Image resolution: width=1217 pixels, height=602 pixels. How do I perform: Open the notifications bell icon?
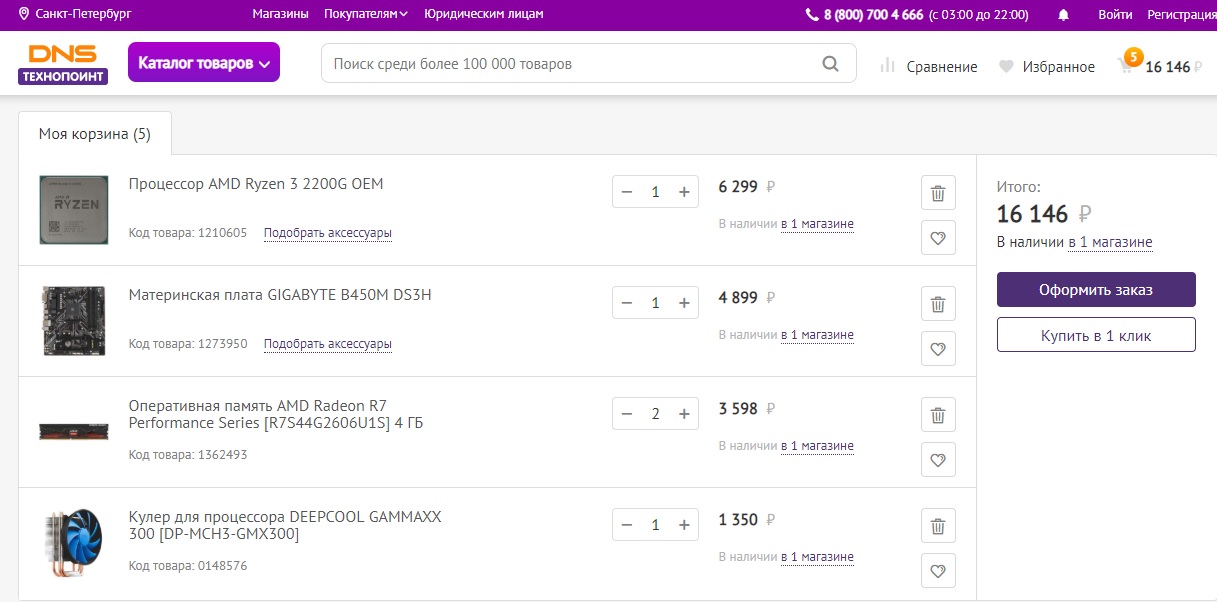[x=1063, y=15]
